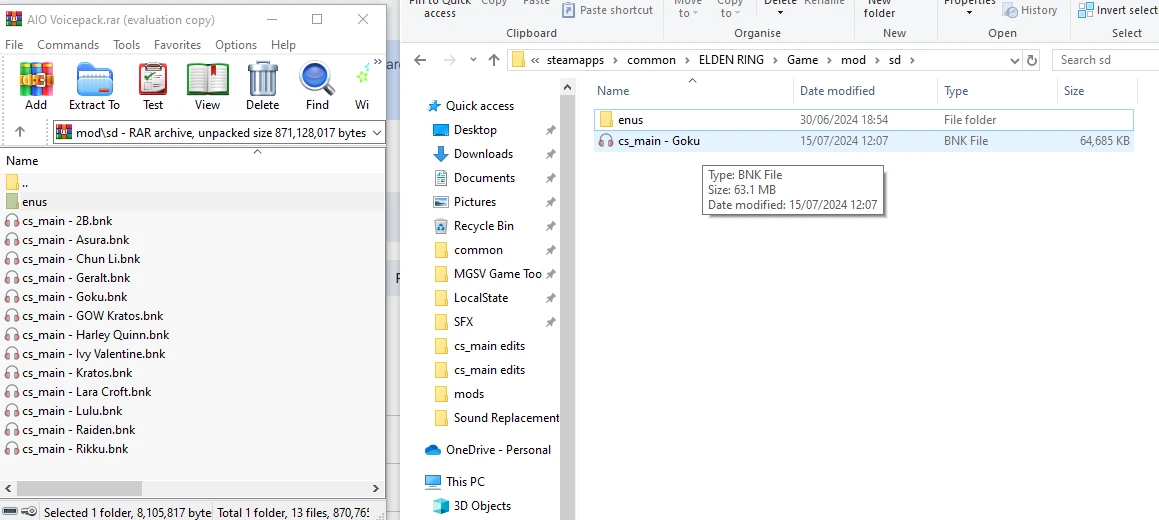The width and height of the screenshot is (1159, 520).
Task: Select cs_main - Rikku.bnk in the archive
Action: (x=67, y=449)
